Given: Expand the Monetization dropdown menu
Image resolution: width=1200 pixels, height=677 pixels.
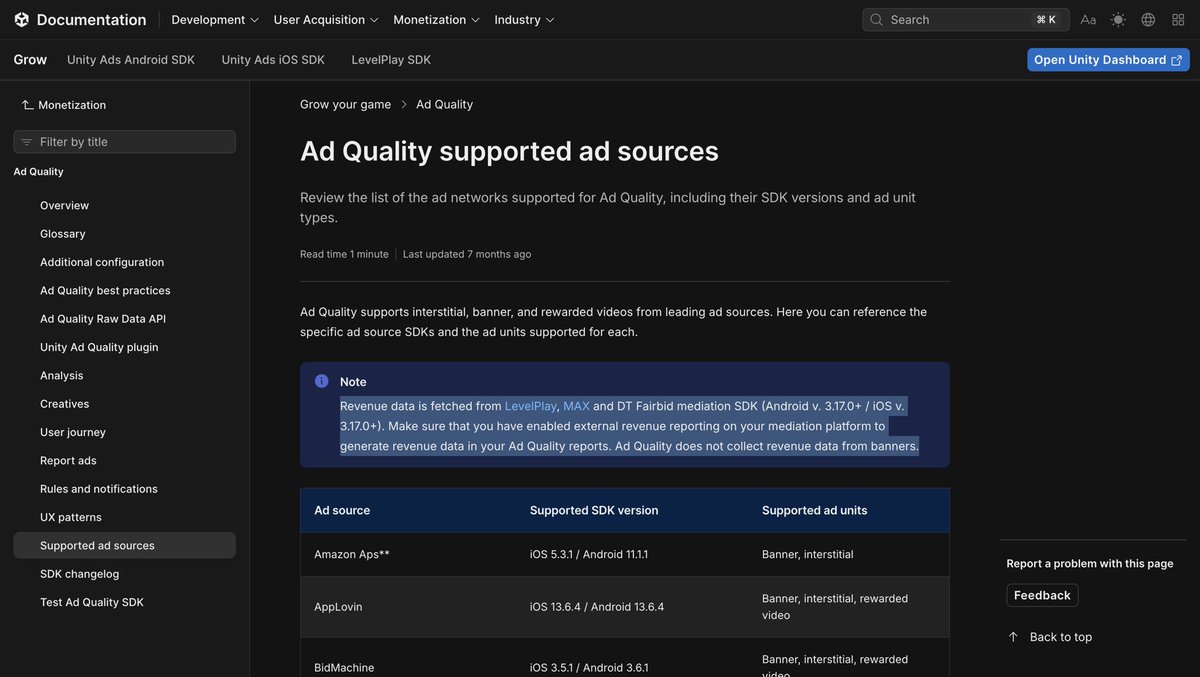Looking at the screenshot, I should 436,20.
